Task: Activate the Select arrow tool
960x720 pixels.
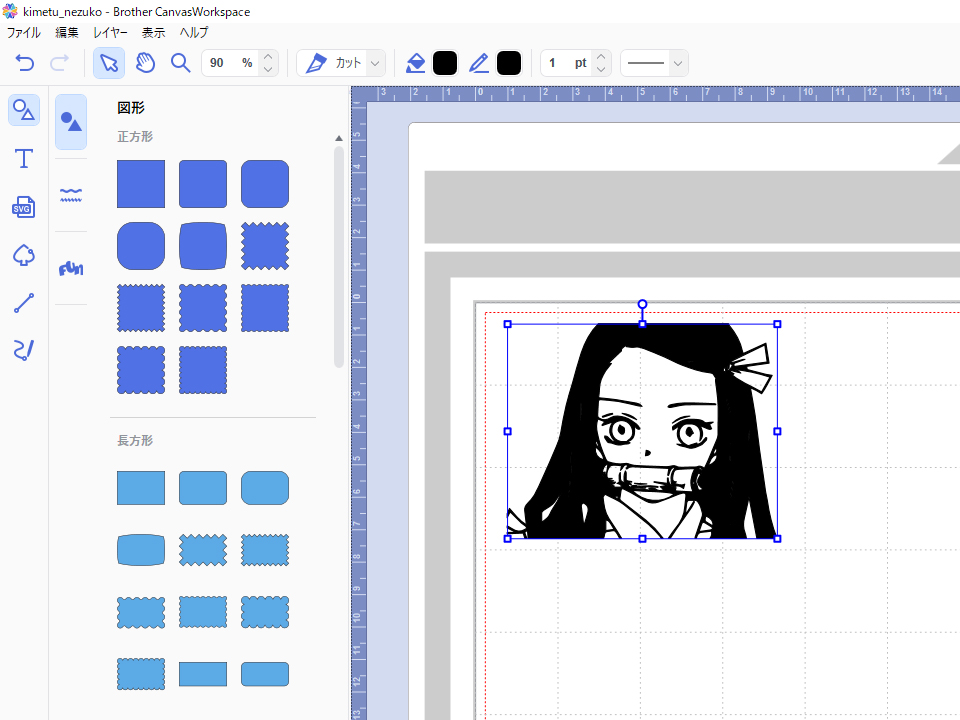Action: point(109,63)
